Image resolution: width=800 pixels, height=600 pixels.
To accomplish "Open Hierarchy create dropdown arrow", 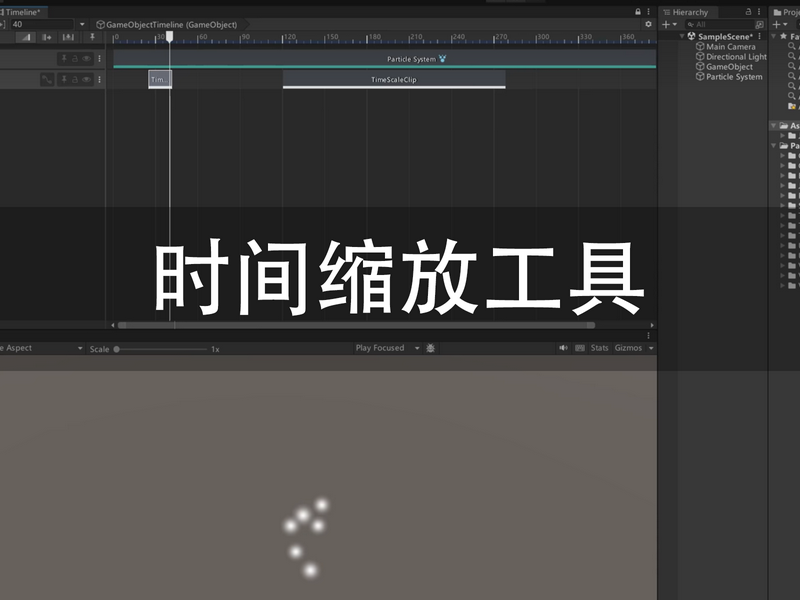I will [674, 24].
